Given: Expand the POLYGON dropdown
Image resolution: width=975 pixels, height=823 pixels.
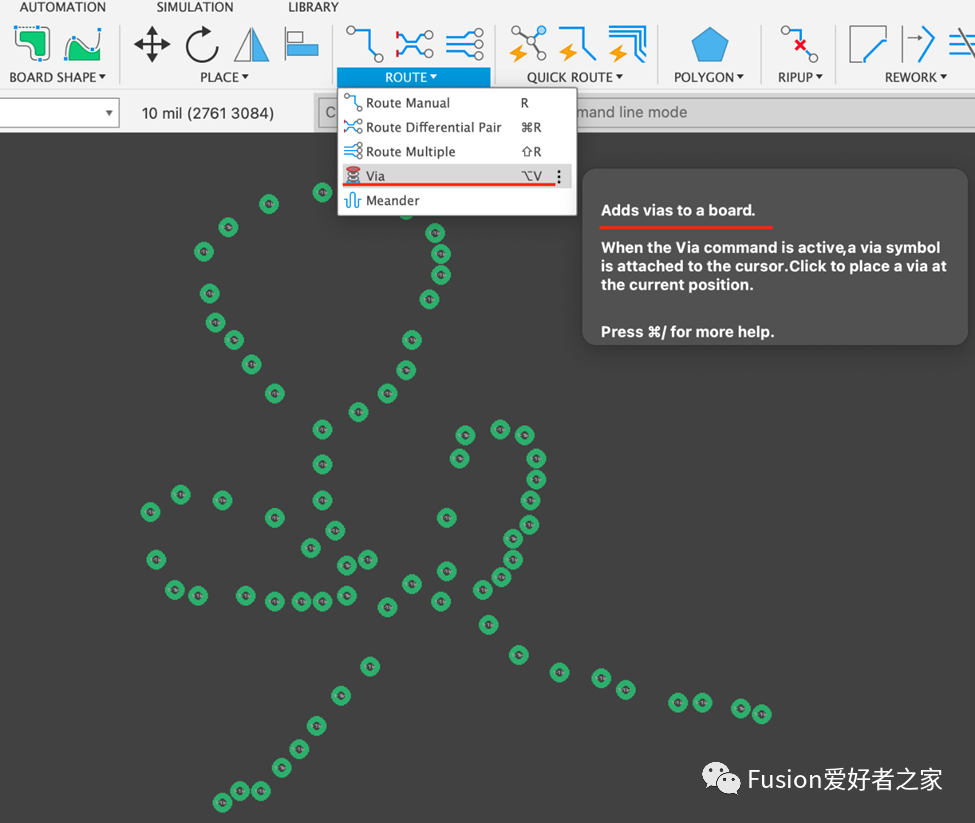Looking at the screenshot, I should click(x=709, y=77).
